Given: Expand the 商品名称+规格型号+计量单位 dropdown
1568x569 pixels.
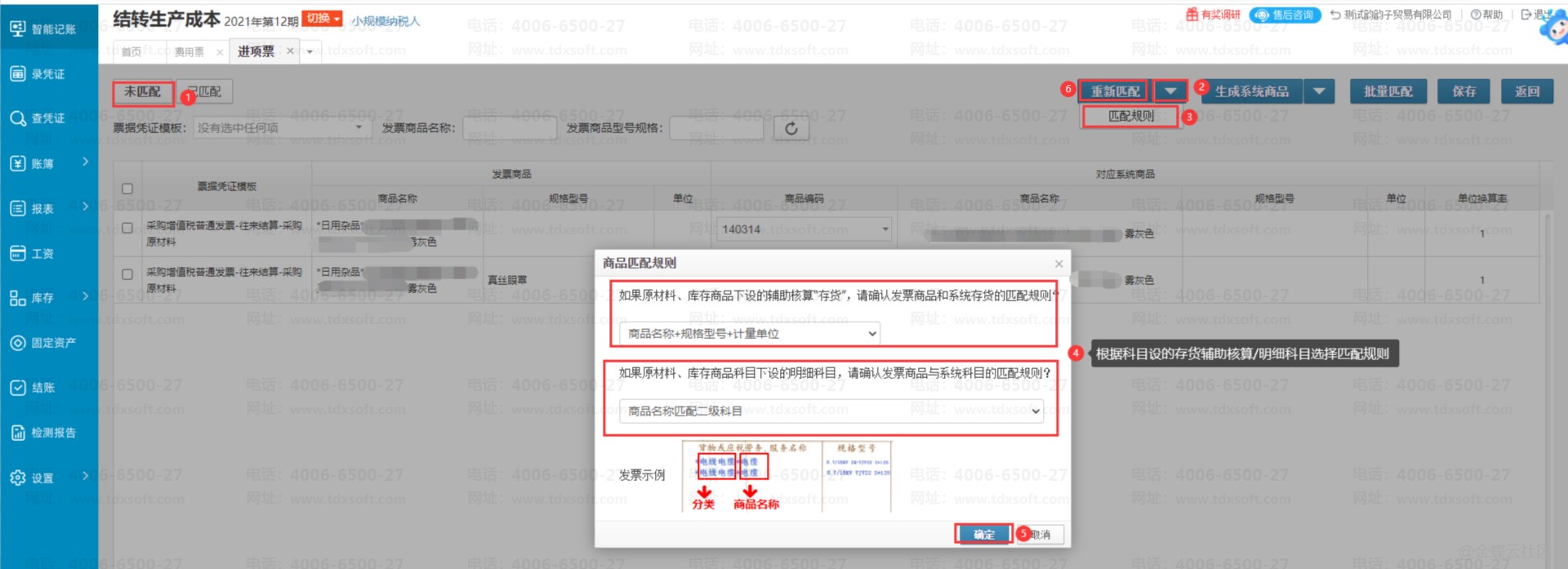Looking at the screenshot, I should [749, 333].
